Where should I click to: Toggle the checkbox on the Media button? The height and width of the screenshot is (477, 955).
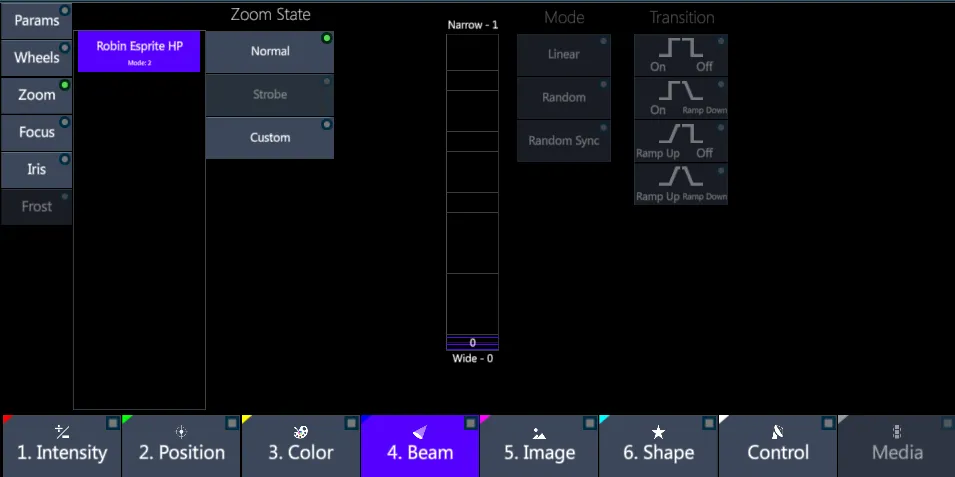click(948, 423)
